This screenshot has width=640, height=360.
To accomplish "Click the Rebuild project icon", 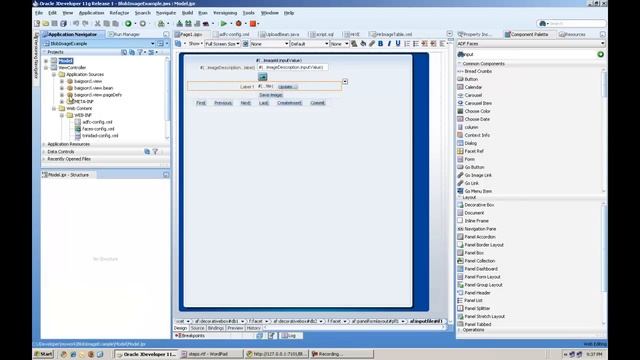I will [x=188, y=24].
